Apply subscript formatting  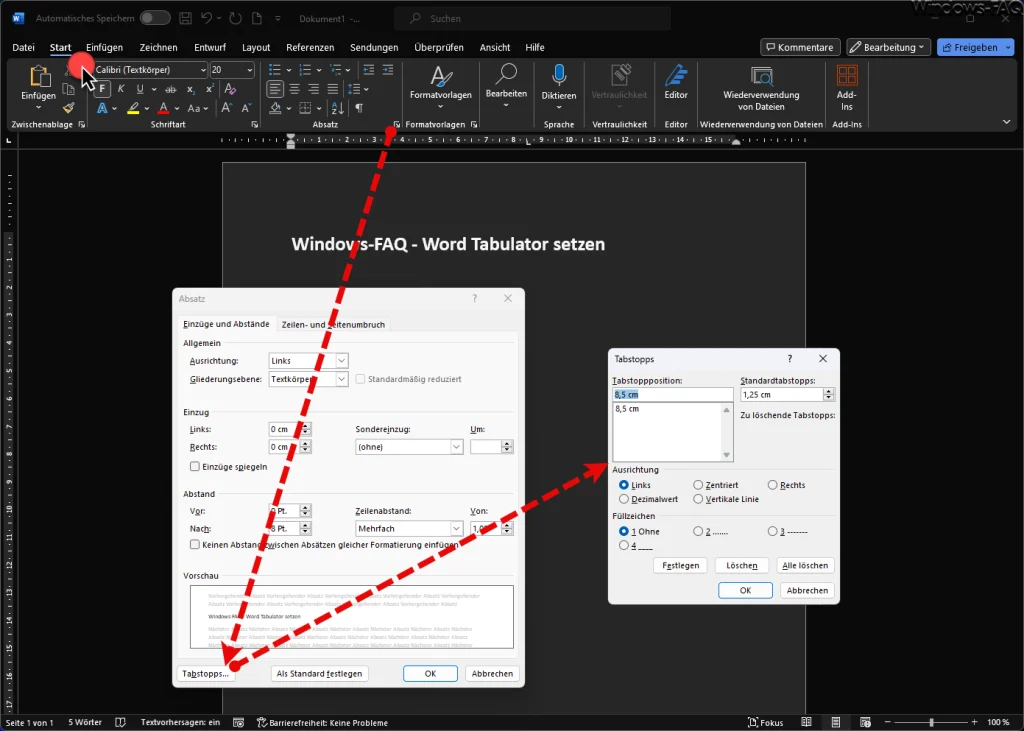(190, 89)
